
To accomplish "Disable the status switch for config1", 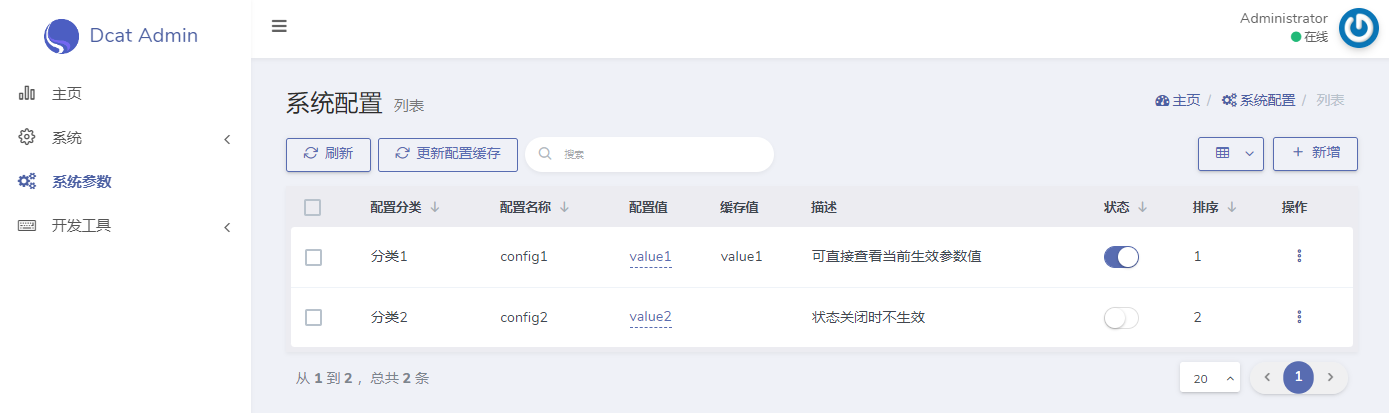I will pyautogui.click(x=1121, y=257).
